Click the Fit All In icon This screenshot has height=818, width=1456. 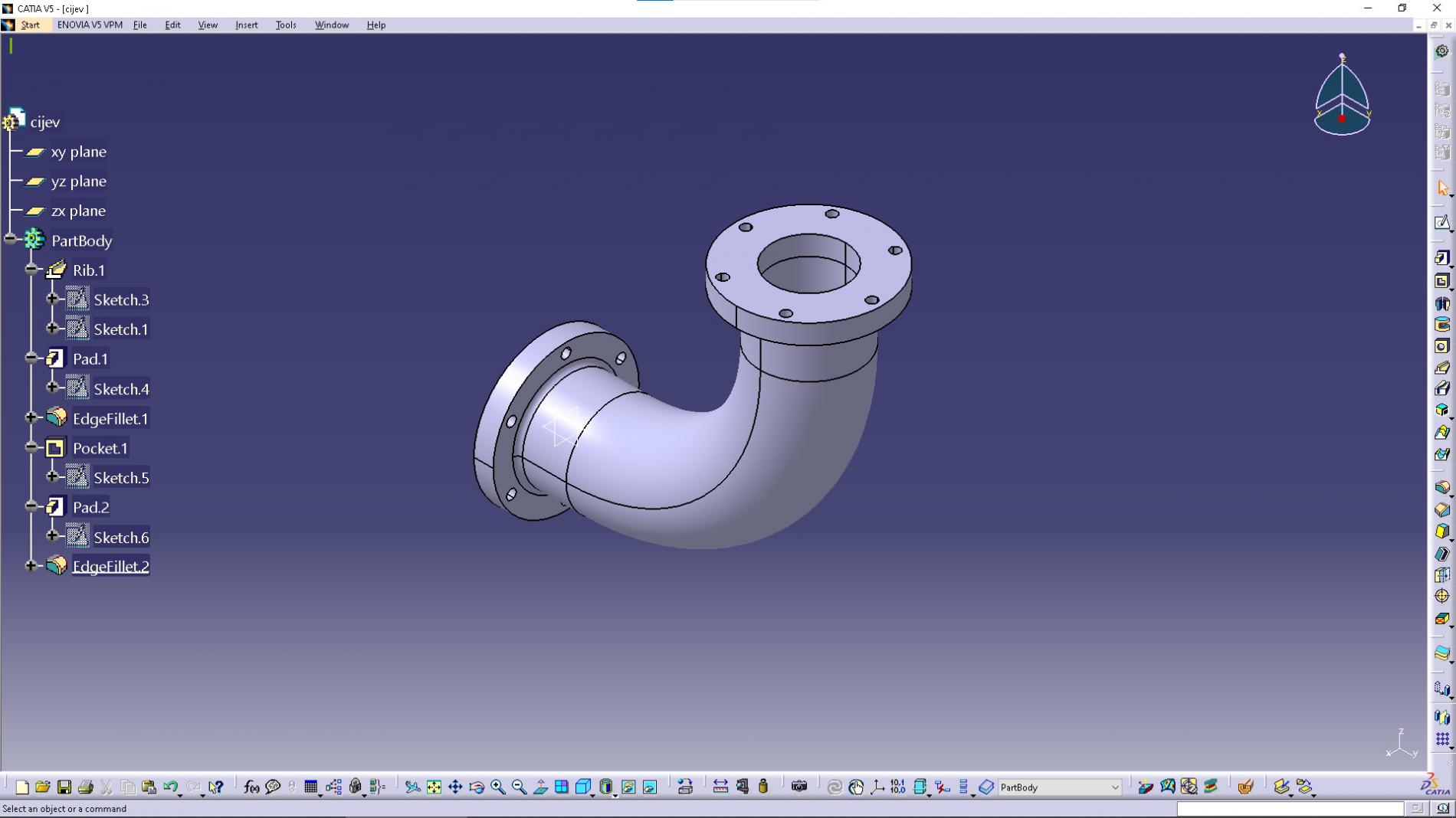434,787
